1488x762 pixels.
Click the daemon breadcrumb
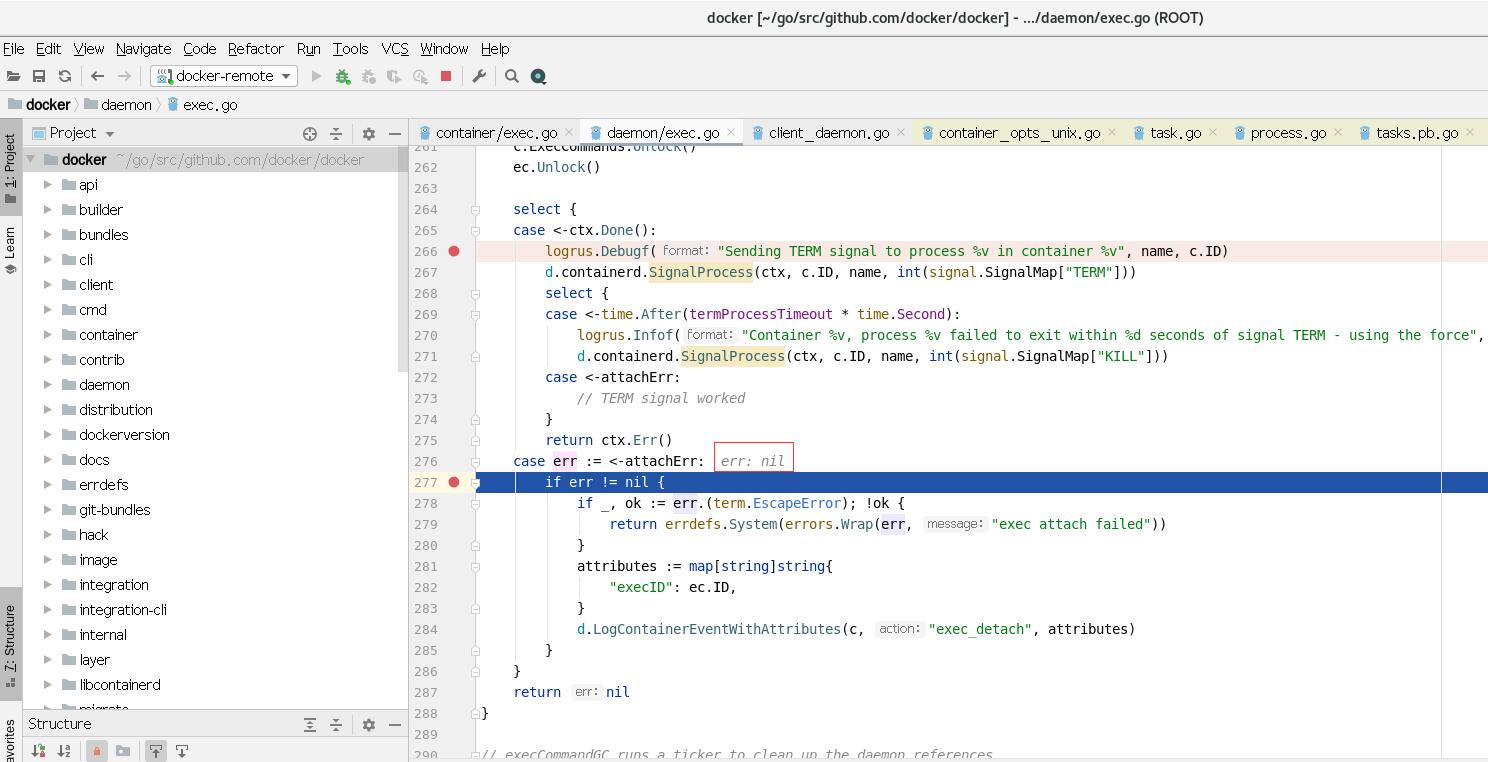pos(118,104)
